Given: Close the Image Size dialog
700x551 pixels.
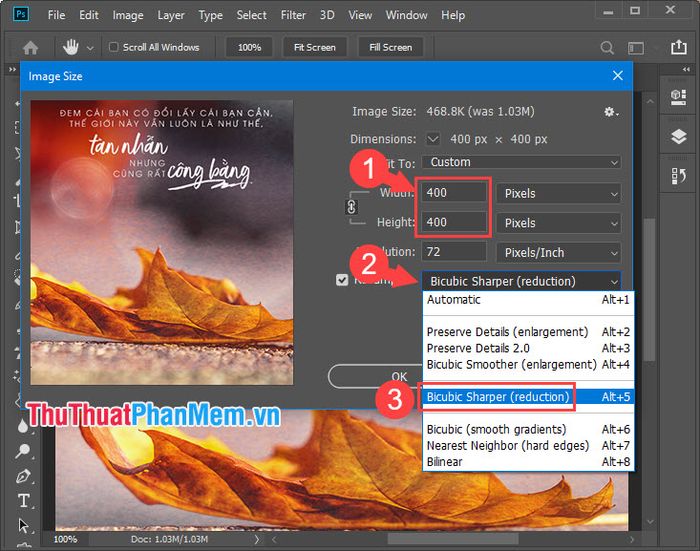Looking at the screenshot, I should (x=617, y=75).
